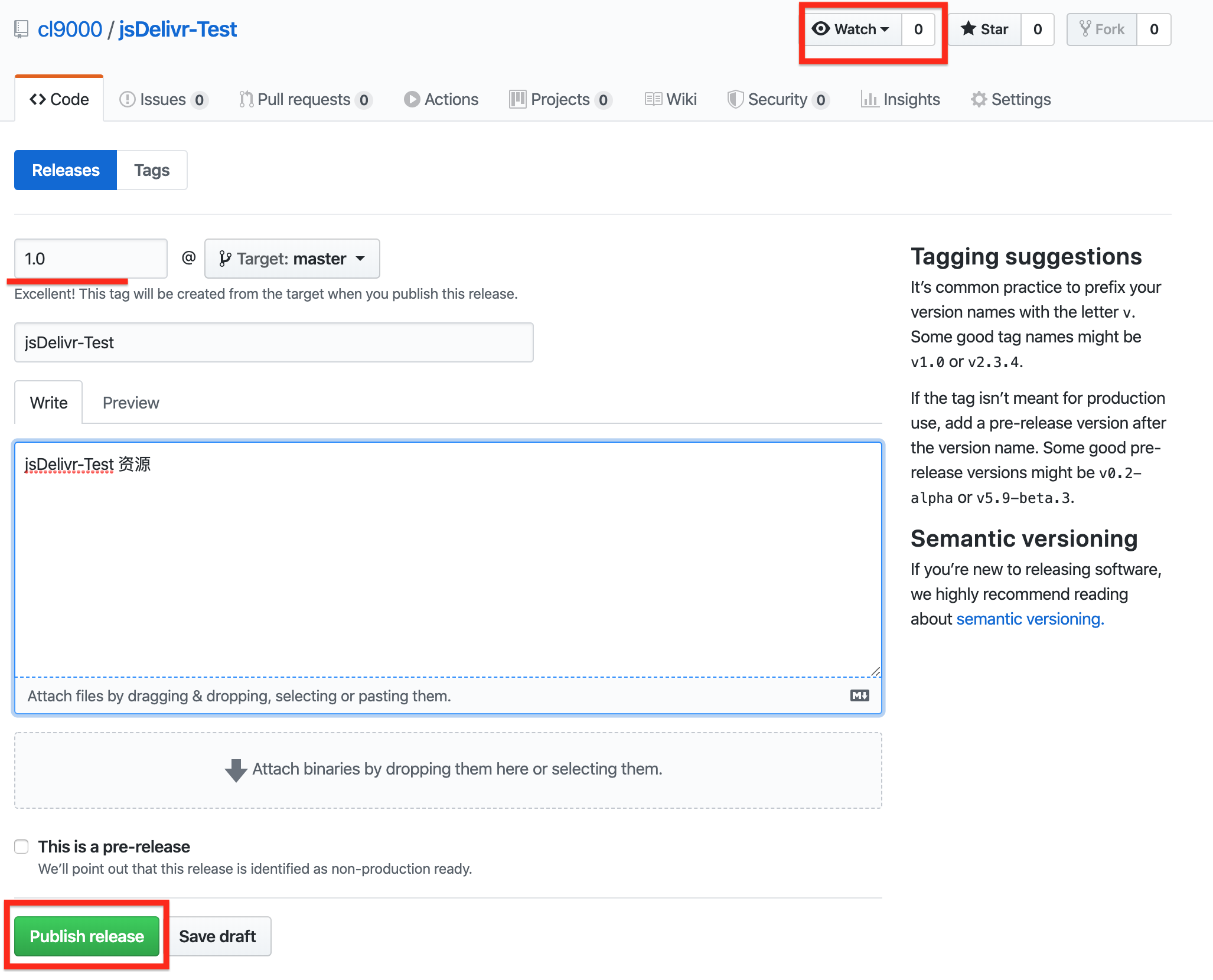Click the fork count 0
Screen dimensions: 1213x980
pos(1154,29)
